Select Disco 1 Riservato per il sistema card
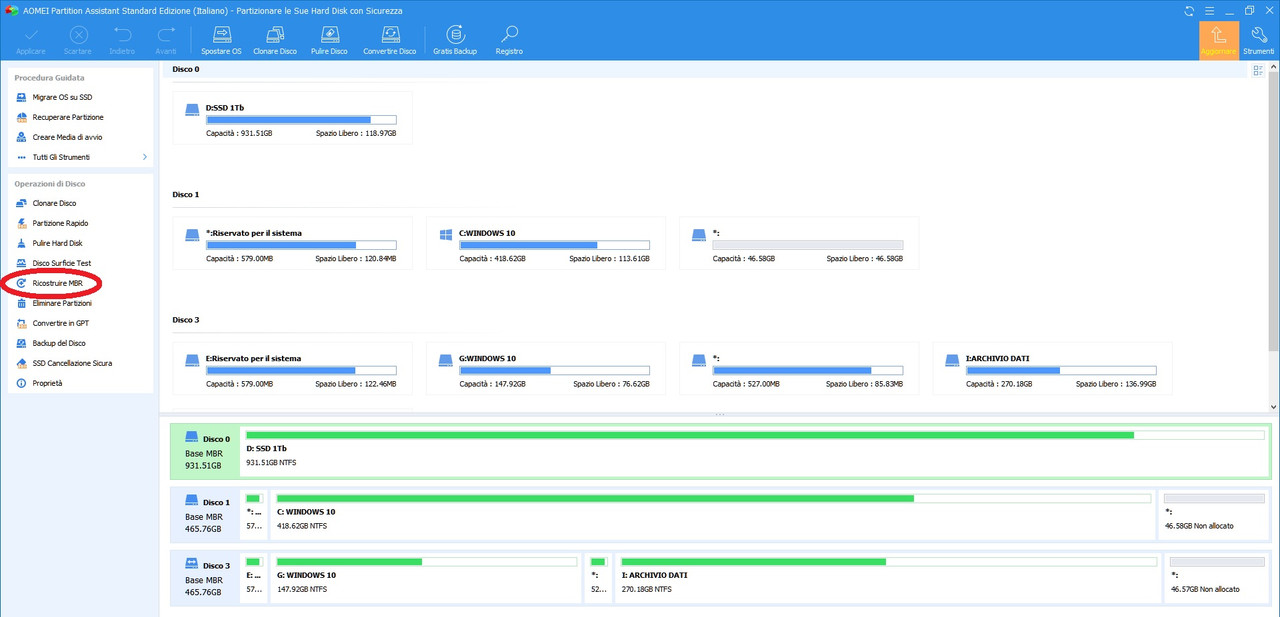Image resolution: width=1280 pixels, height=617 pixels. pyautogui.click(x=292, y=243)
